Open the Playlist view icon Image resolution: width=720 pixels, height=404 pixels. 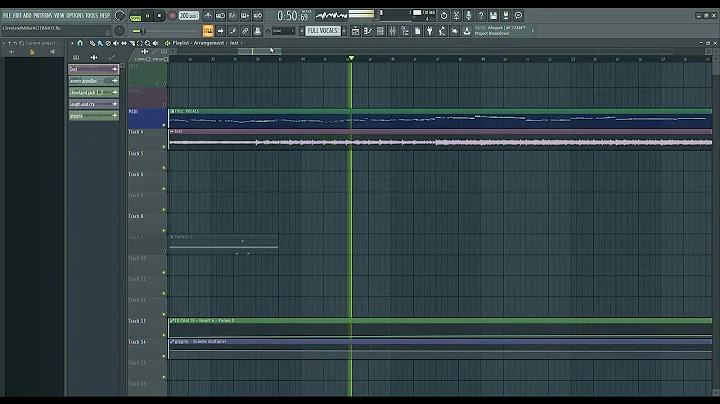pyautogui.click(x=355, y=31)
